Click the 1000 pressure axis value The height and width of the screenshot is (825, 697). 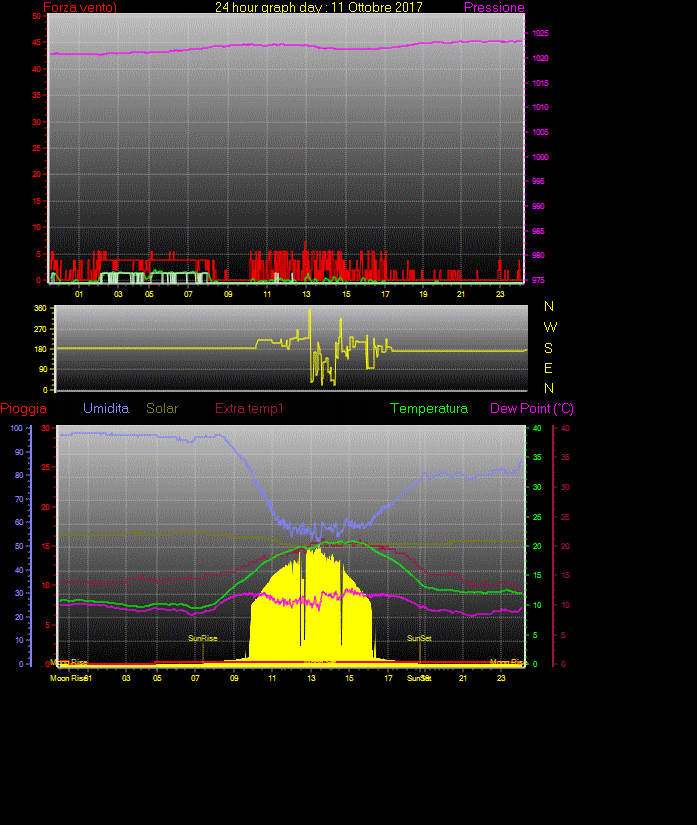[540, 157]
